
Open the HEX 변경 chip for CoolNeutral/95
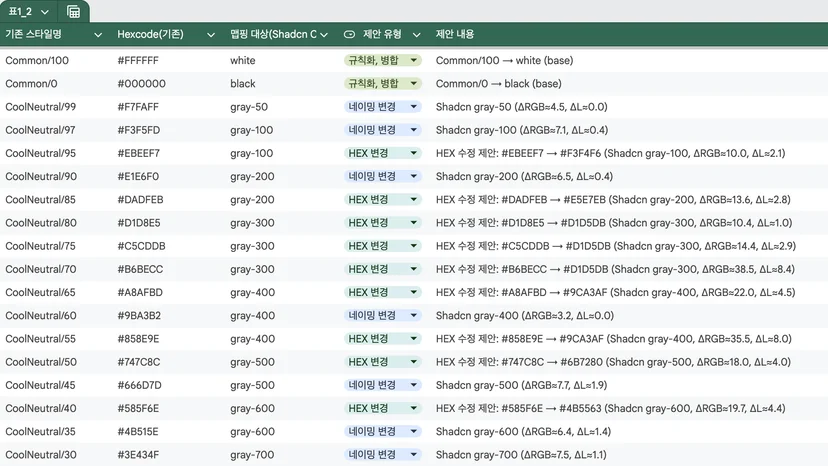click(x=383, y=153)
